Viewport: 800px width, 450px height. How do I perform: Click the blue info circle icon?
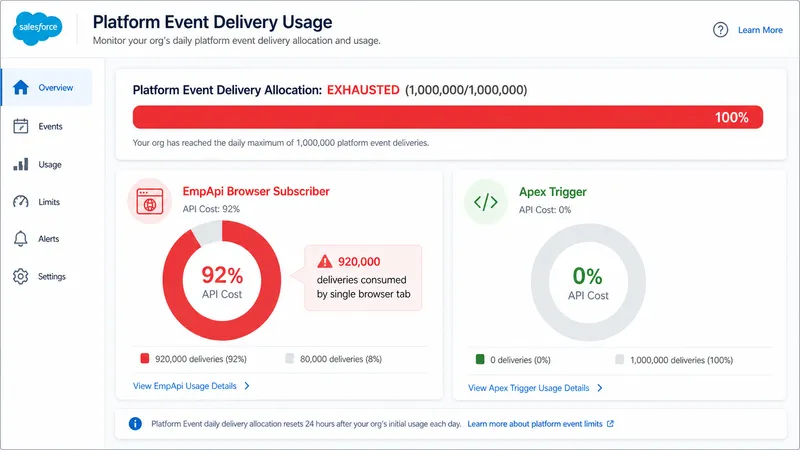point(135,423)
